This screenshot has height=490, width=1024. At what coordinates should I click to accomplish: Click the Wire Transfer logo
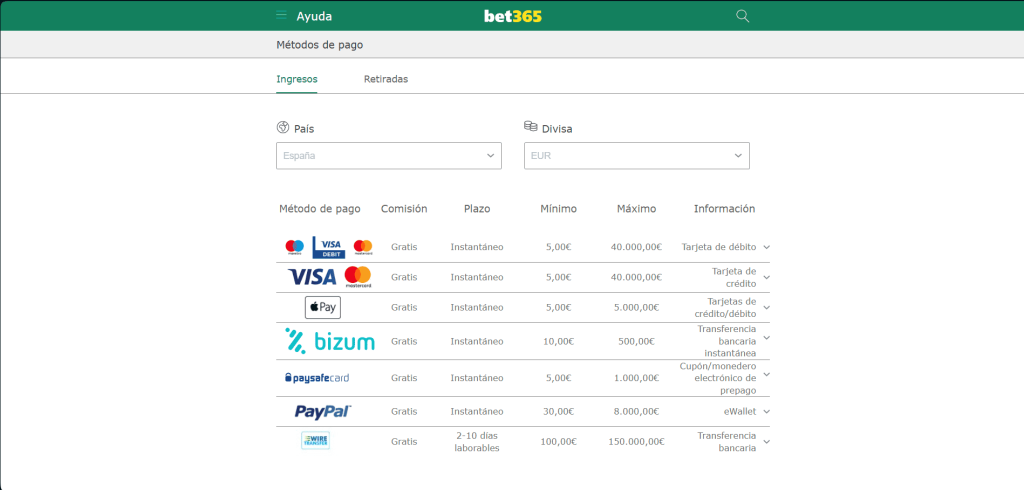click(315, 440)
